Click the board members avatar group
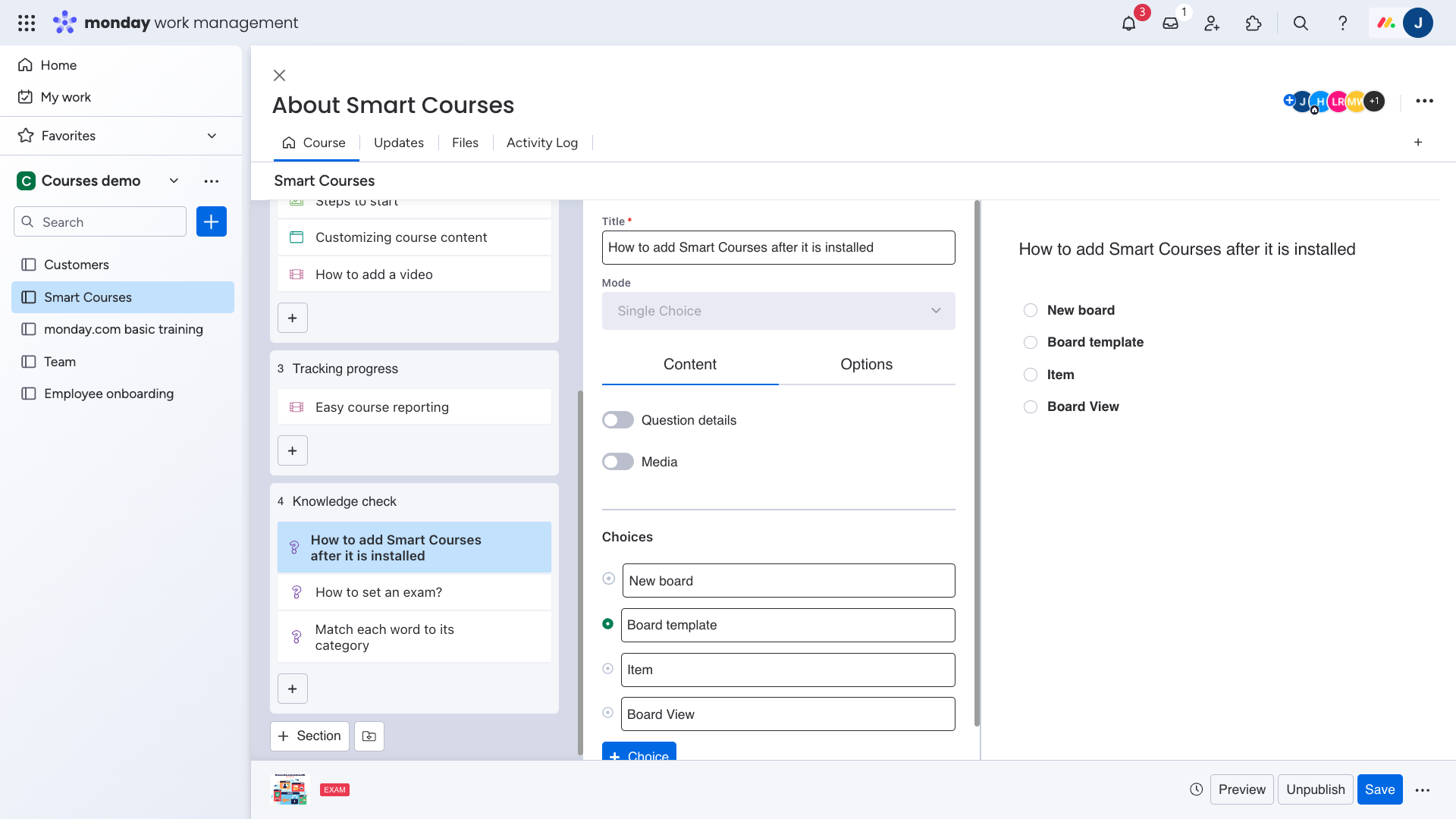This screenshot has width=1456, height=819. pos(1334,101)
